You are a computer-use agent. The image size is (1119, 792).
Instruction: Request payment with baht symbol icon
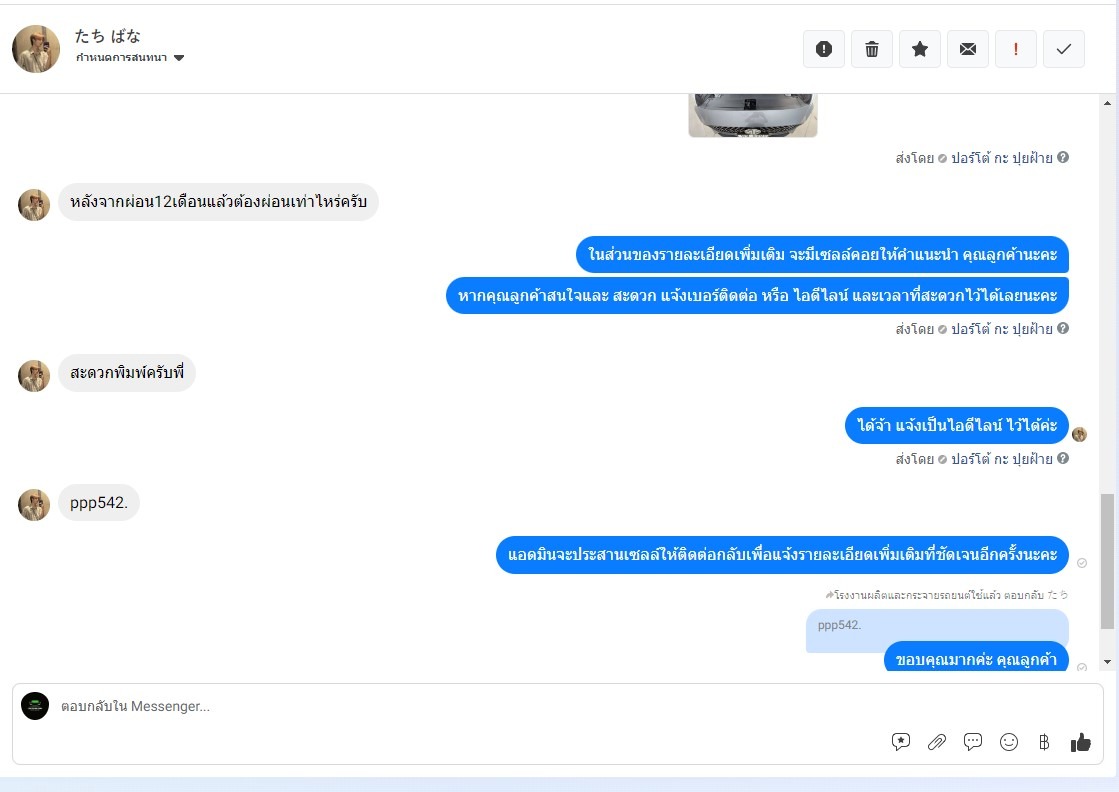pyautogui.click(x=1044, y=742)
